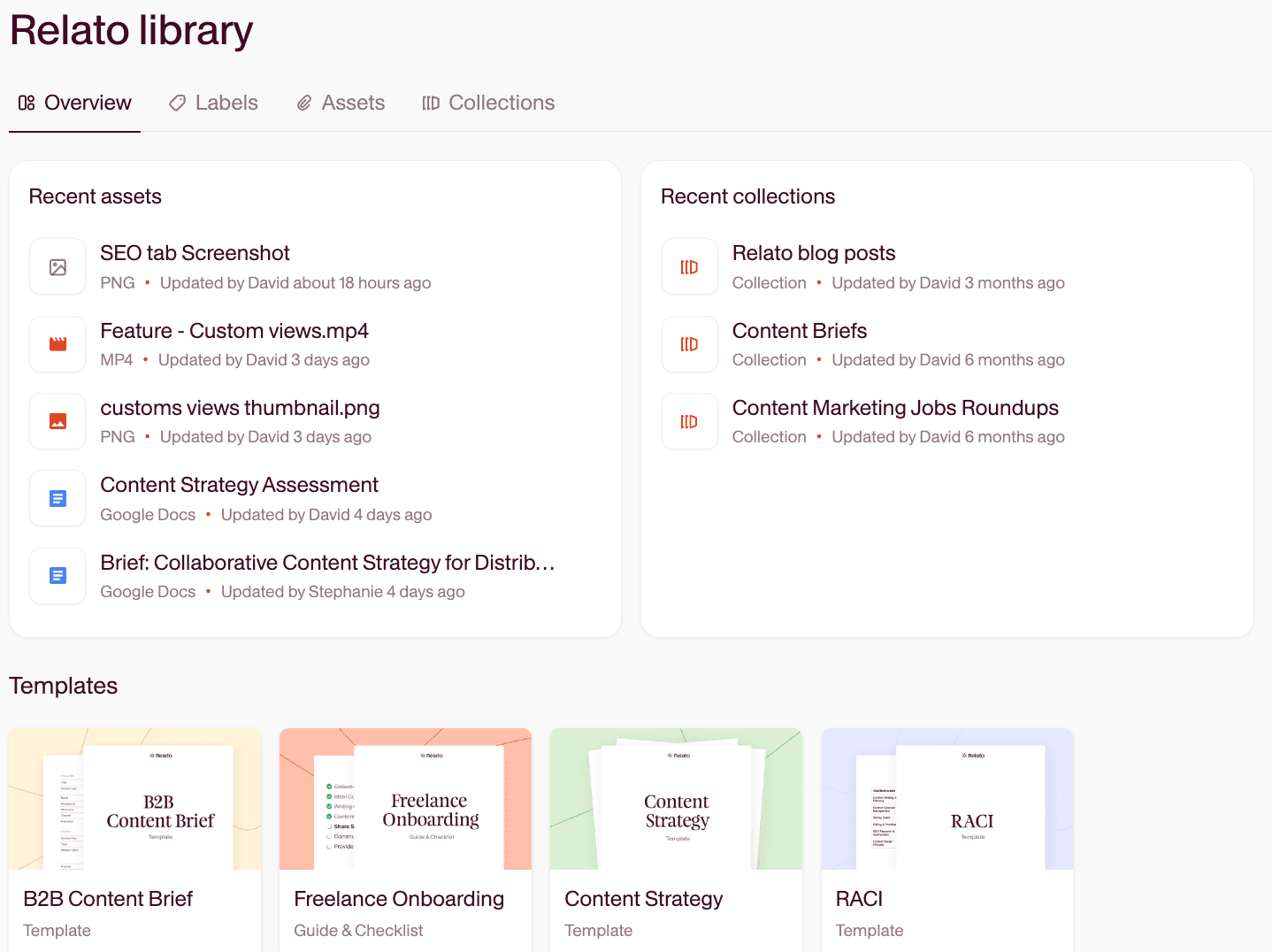Open the SEO tab Screenshot asset title
The image size is (1272, 952).
195,253
